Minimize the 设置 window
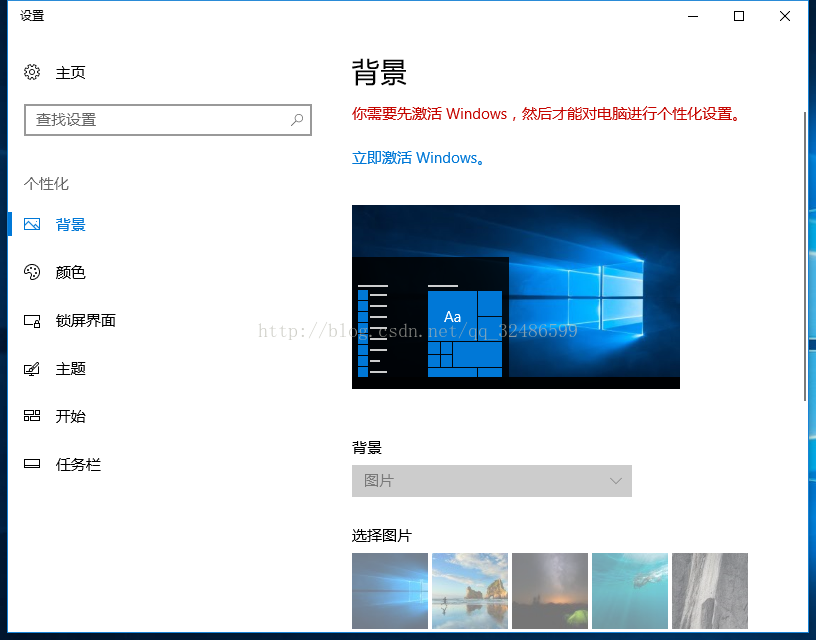This screenshot has width=816, height=640. pos(693,16)
